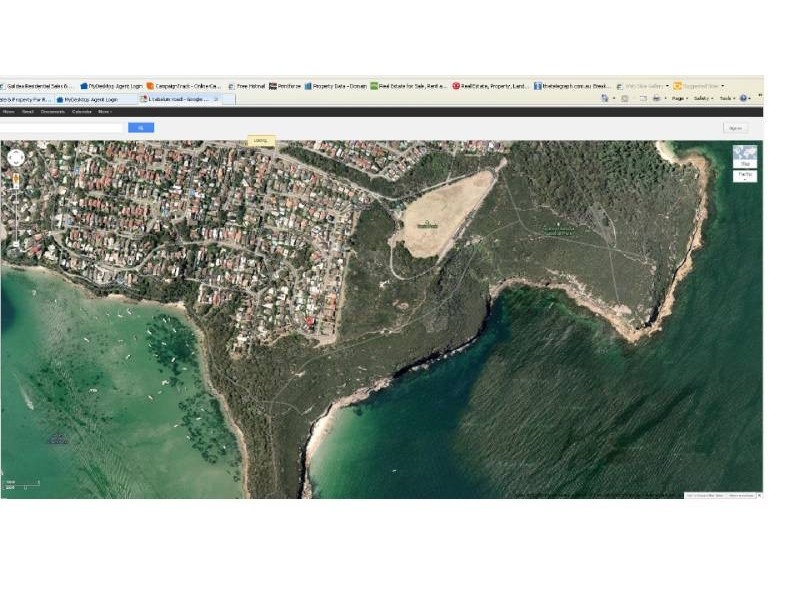Screen dimensions: 800x600
Task: Open Calendar in the Google bar
Action: (81, 112)
